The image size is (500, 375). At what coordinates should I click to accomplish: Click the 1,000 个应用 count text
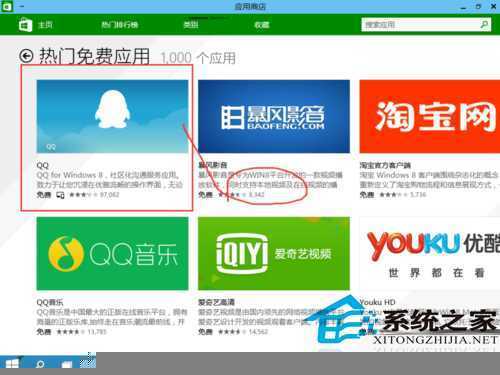198,58
